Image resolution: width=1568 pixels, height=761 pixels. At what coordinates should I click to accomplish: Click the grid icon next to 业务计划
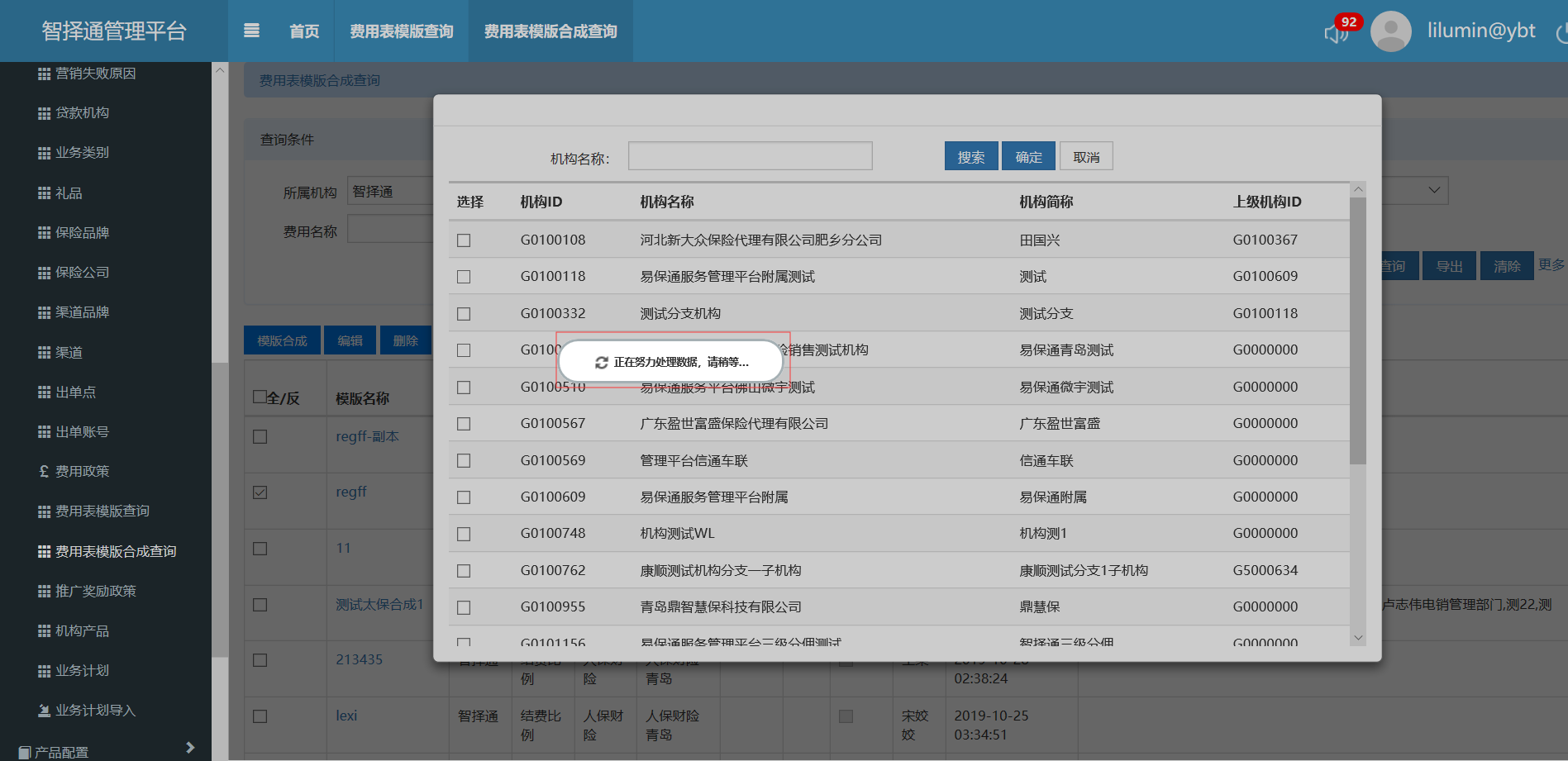point(45,671)
